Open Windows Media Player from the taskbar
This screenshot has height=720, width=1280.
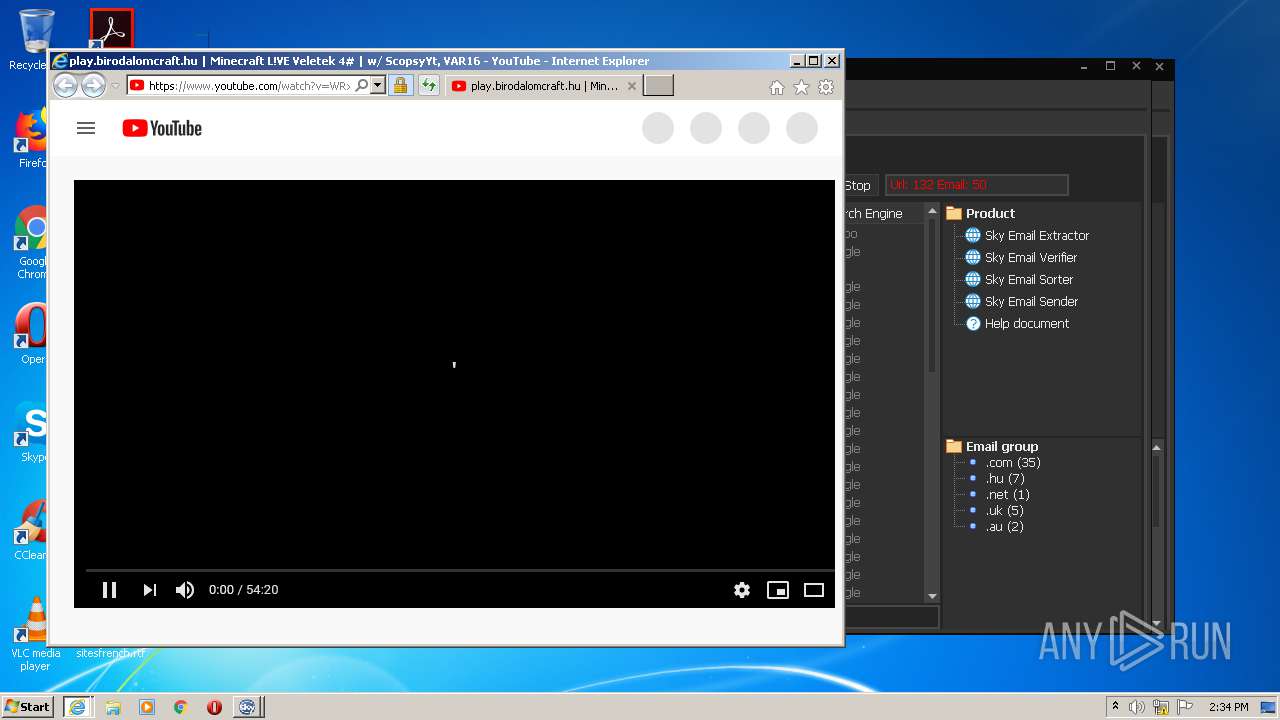(x=147, y=707)
